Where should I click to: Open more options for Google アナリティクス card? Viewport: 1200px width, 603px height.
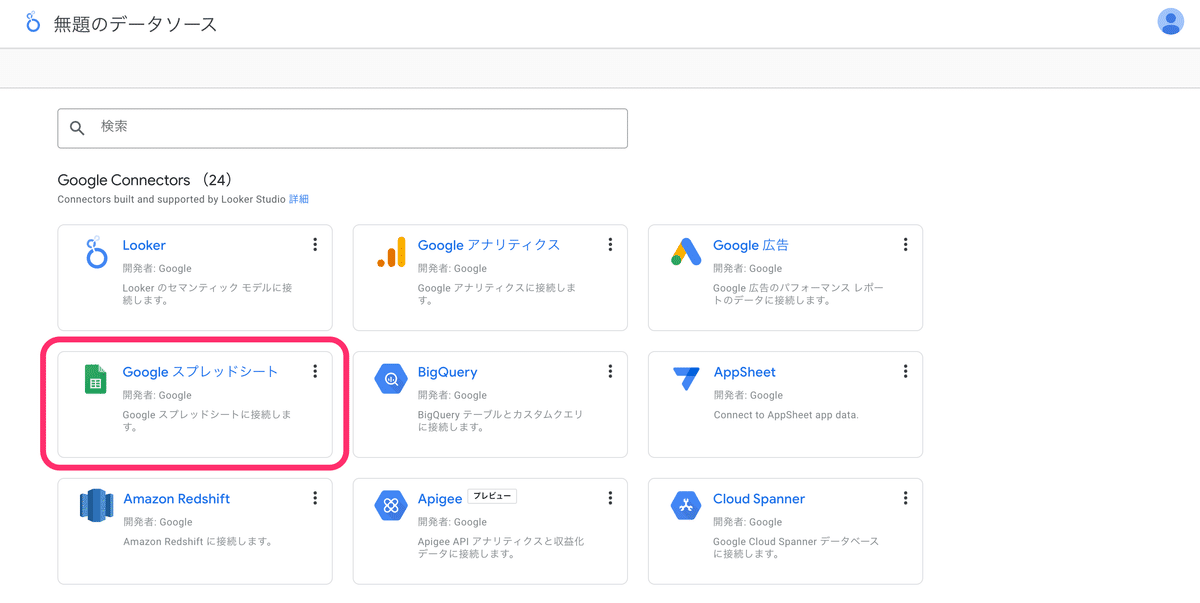point(610,245)
